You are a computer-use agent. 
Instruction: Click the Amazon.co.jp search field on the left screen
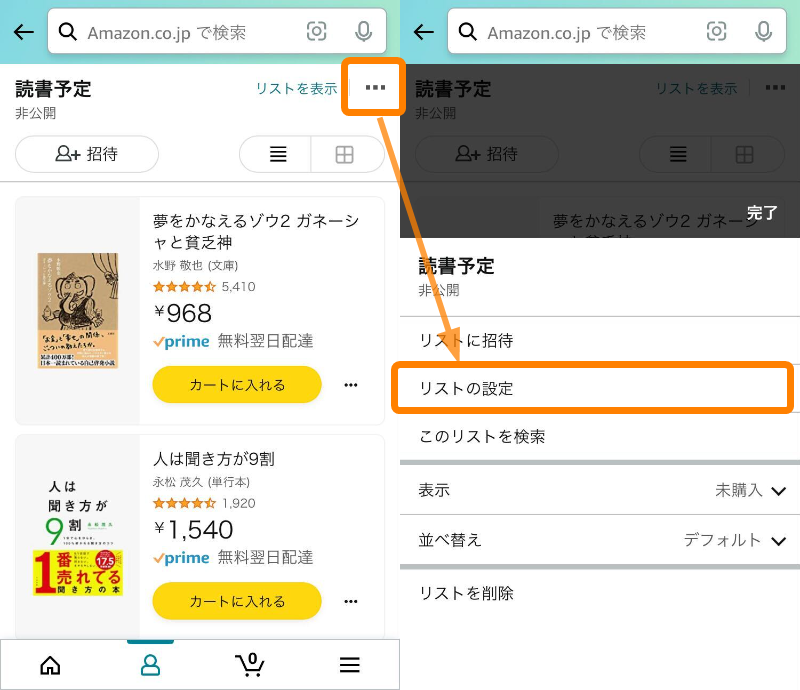pyautogui.click(x=217, y=31)
